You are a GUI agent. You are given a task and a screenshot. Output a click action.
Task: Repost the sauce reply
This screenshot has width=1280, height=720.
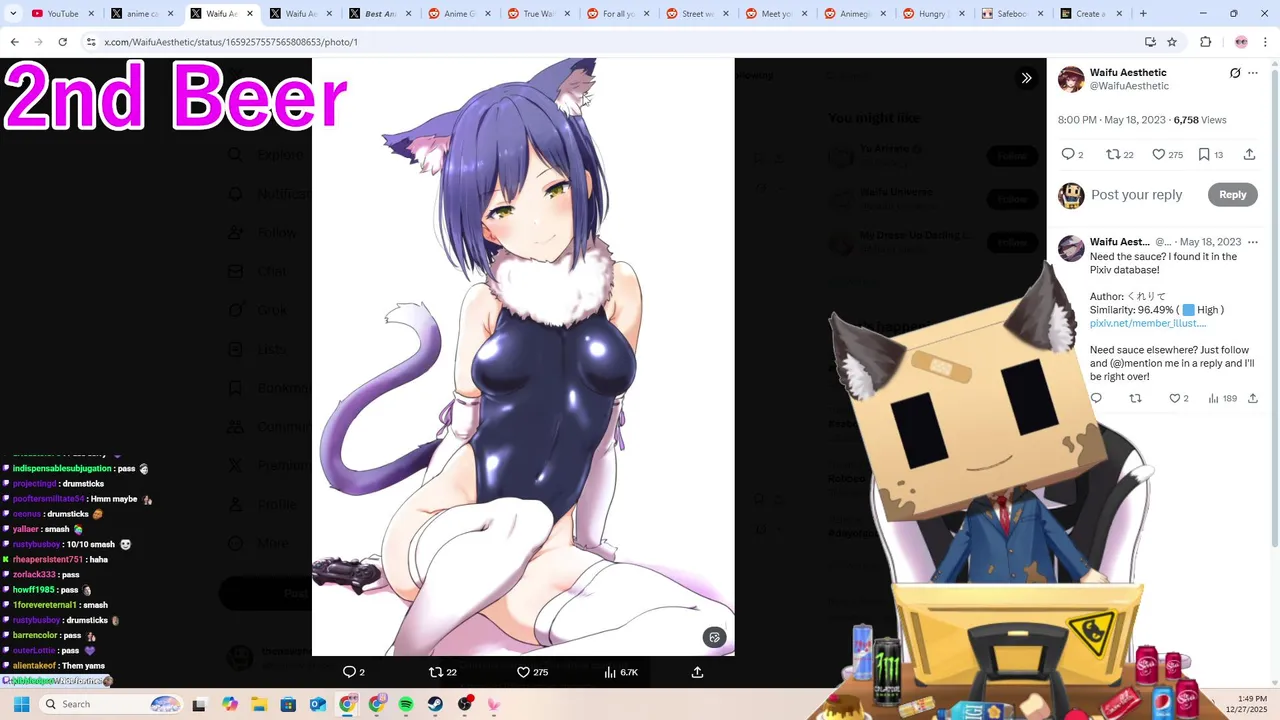pyautogui.click(x=1135, y=398)
